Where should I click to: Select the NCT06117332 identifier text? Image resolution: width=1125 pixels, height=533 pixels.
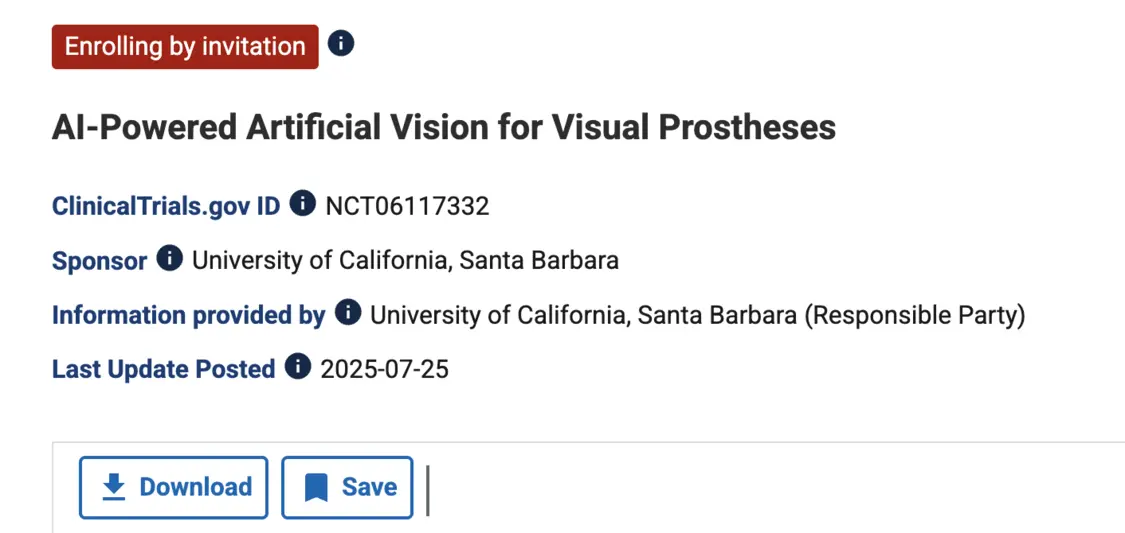(407, 206)
